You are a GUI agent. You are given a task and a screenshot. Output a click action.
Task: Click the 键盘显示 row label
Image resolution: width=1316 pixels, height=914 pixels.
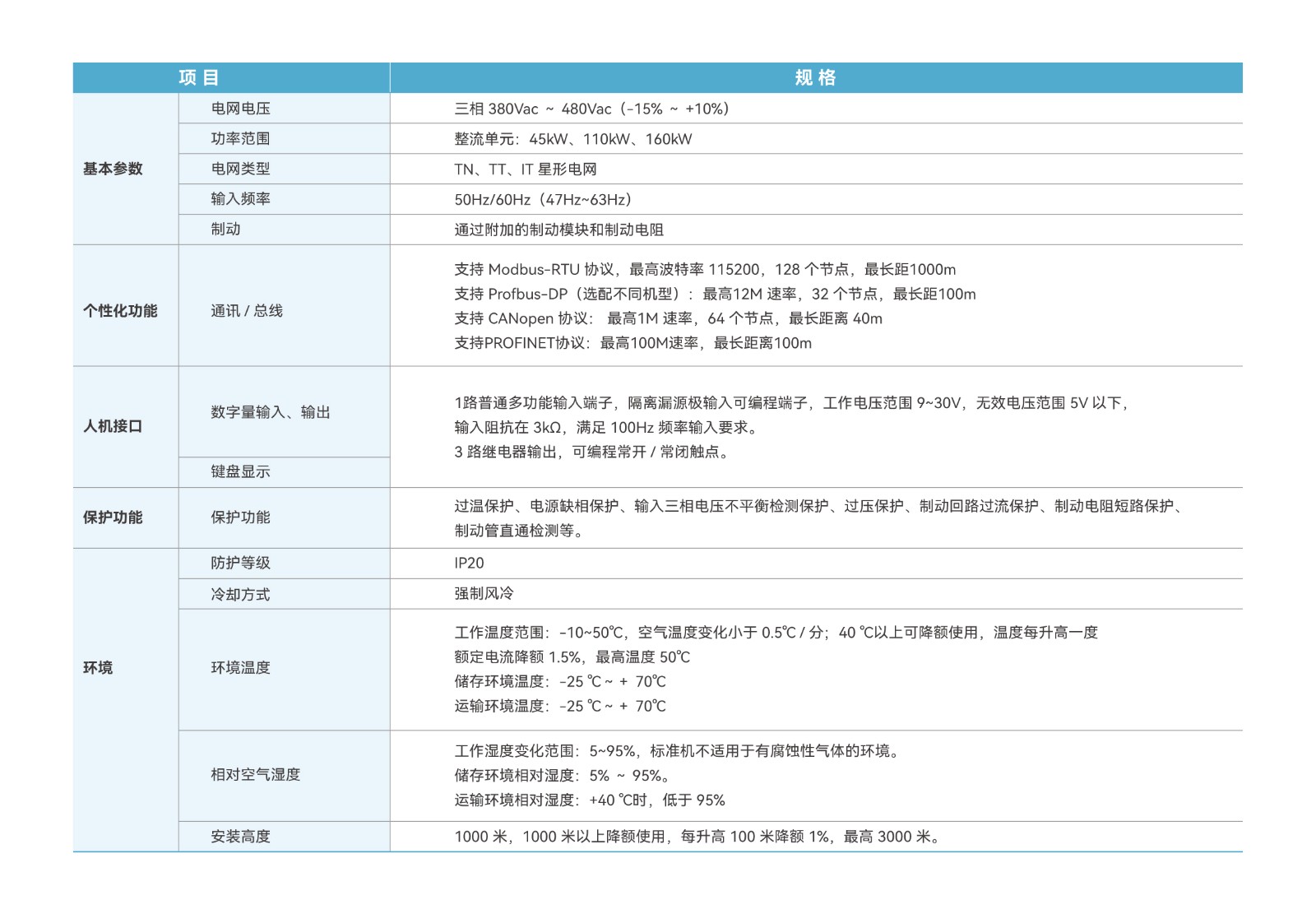click(x=240, y=471)
